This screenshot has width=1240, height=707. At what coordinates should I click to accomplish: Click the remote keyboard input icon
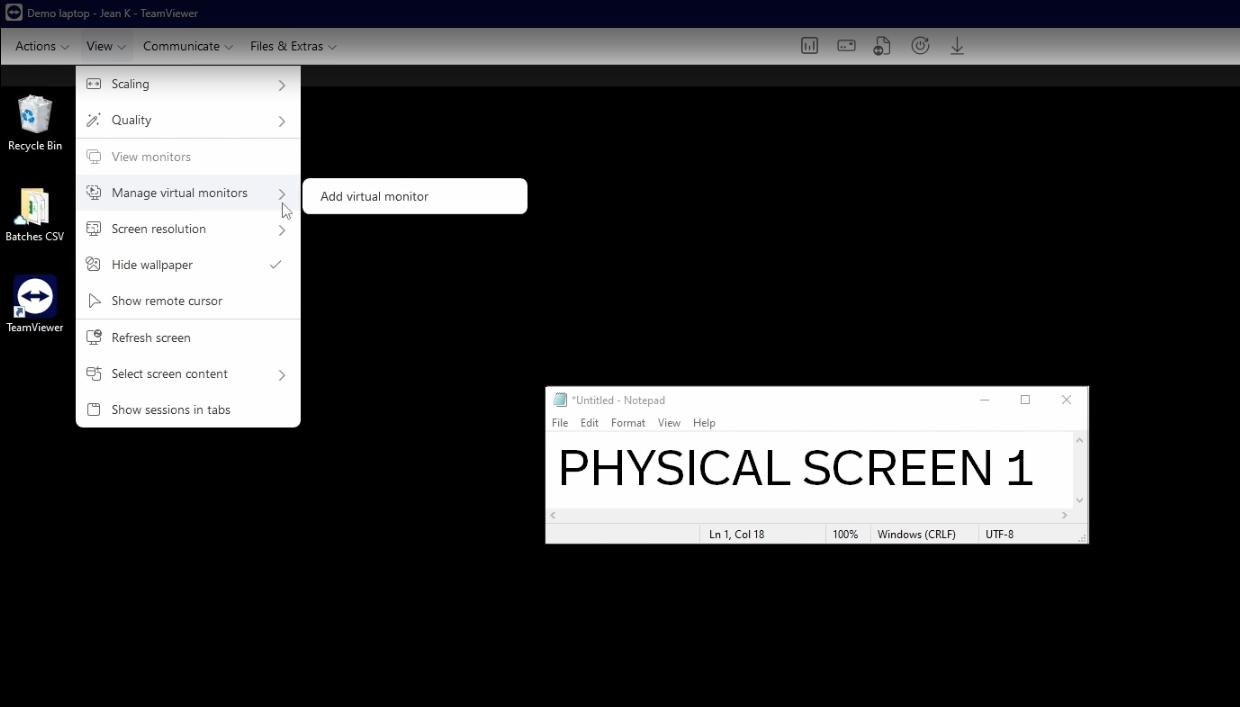pos(847,46)
